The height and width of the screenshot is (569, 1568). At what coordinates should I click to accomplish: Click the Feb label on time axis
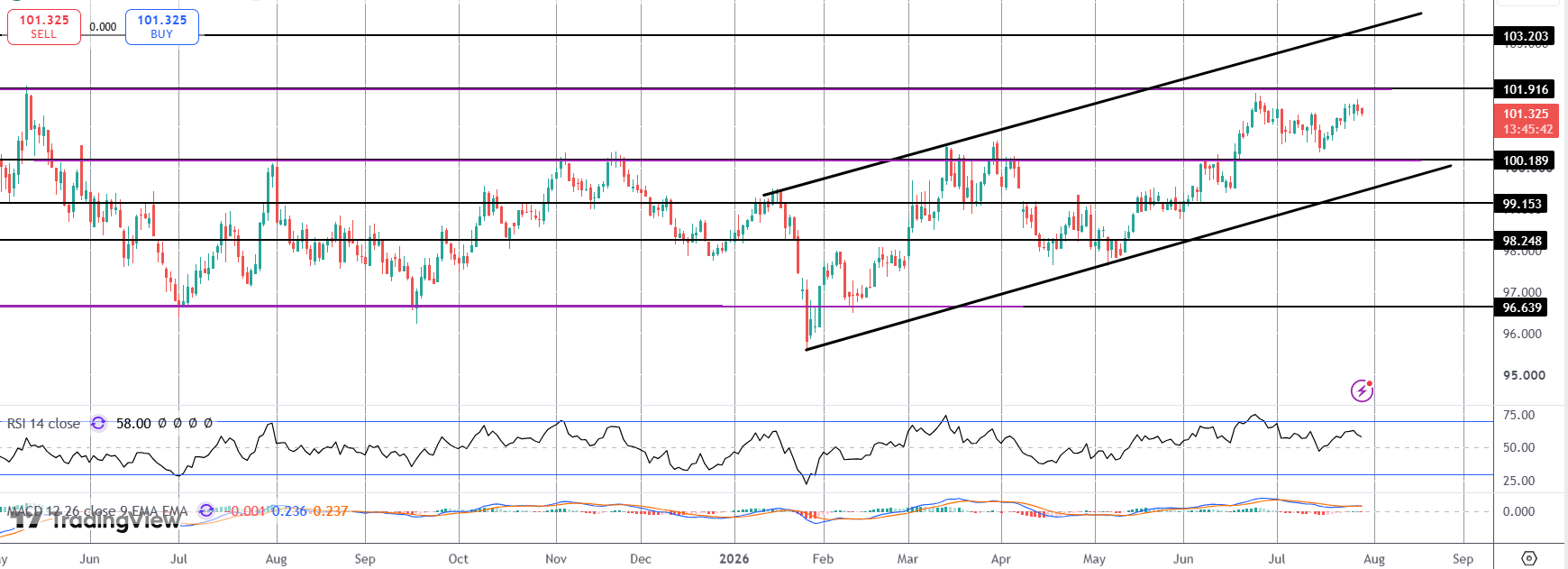[823, 558]
